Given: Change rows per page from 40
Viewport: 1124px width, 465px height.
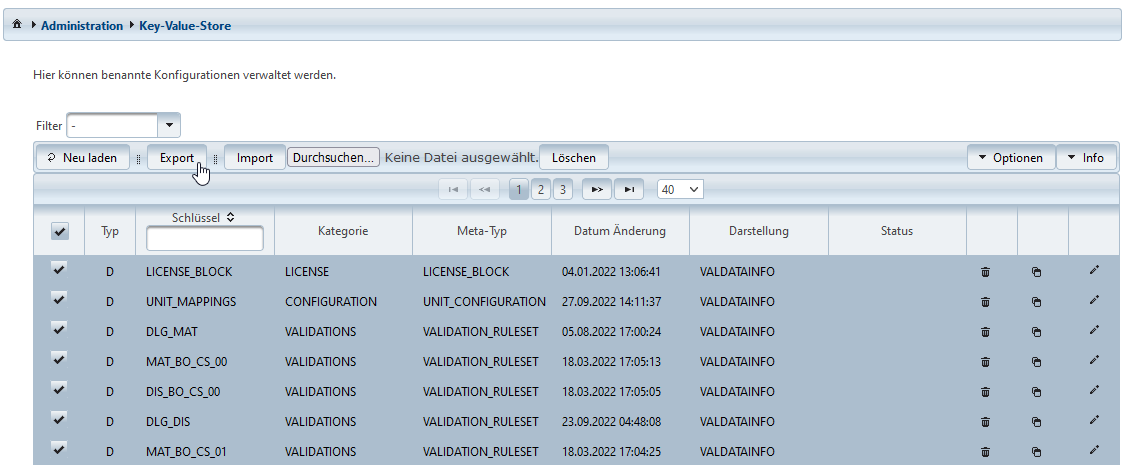Looking at the screenshot, I should (680, 189).
